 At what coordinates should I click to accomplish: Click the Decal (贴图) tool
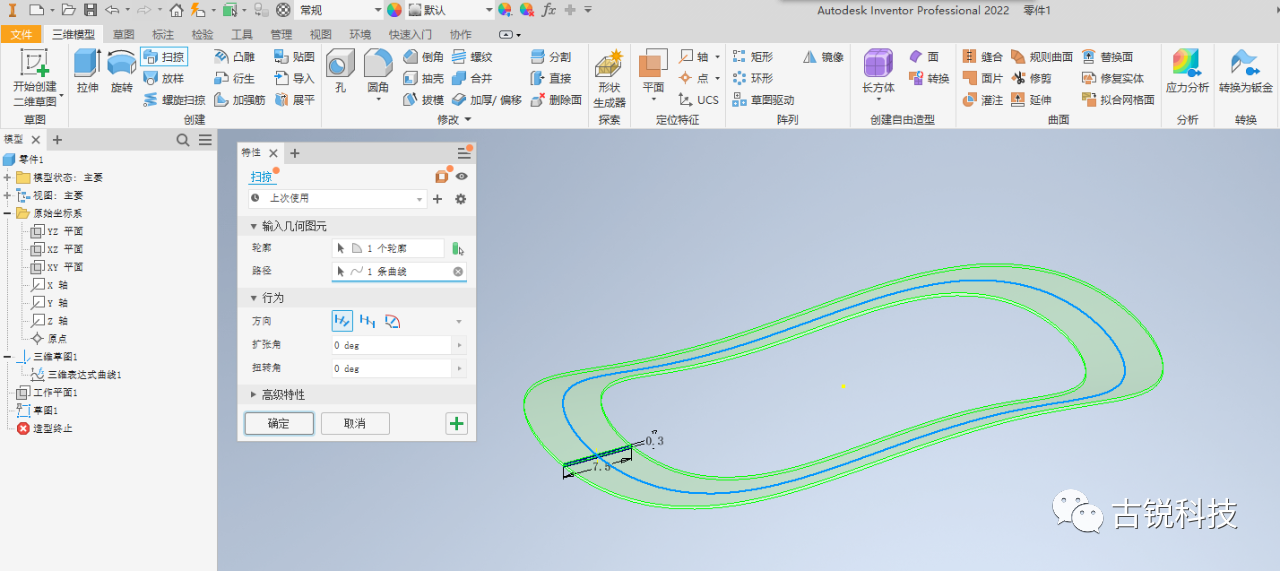[294, 57]
